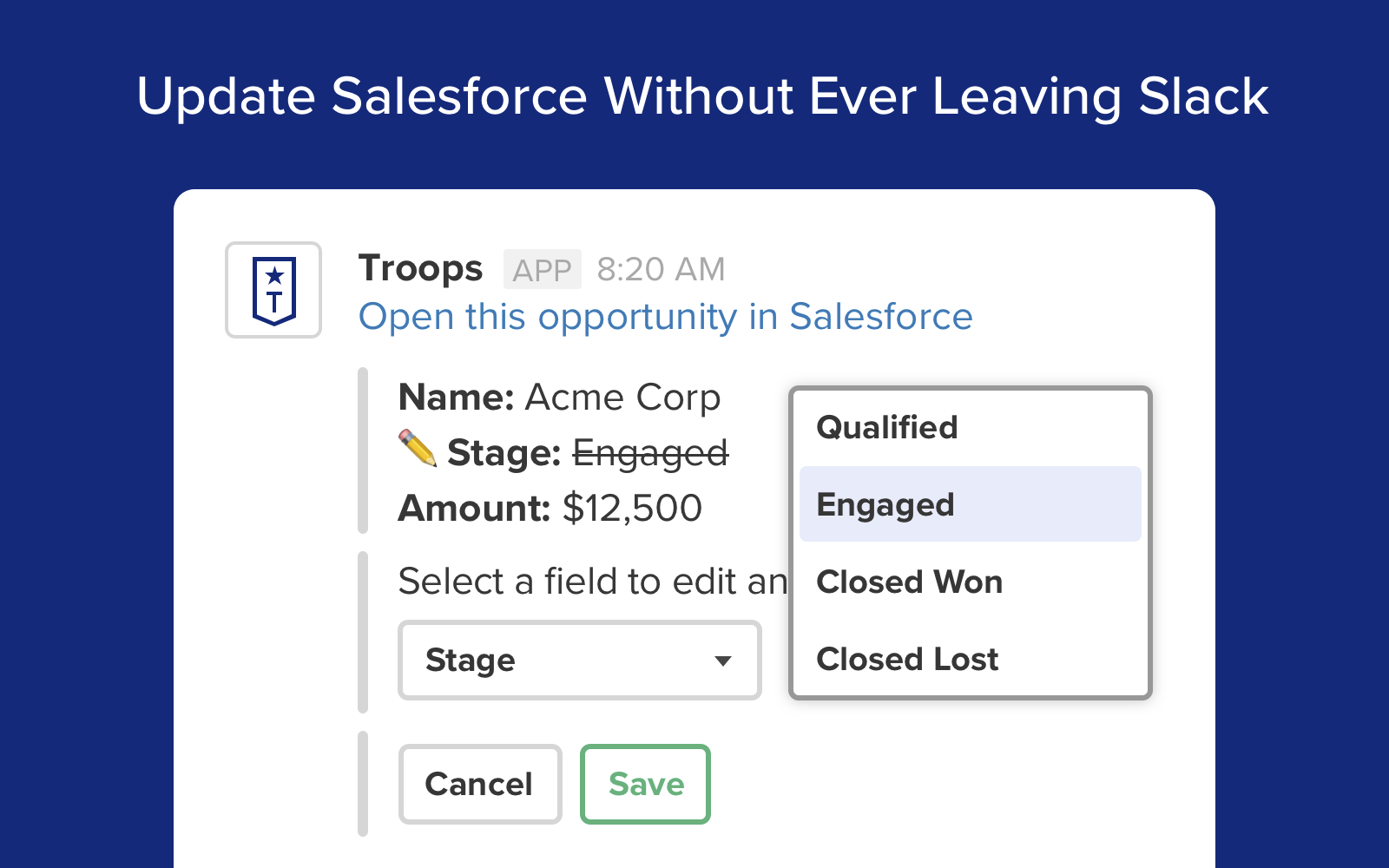Click the Stage label inside the field selector

coord(471,661)
